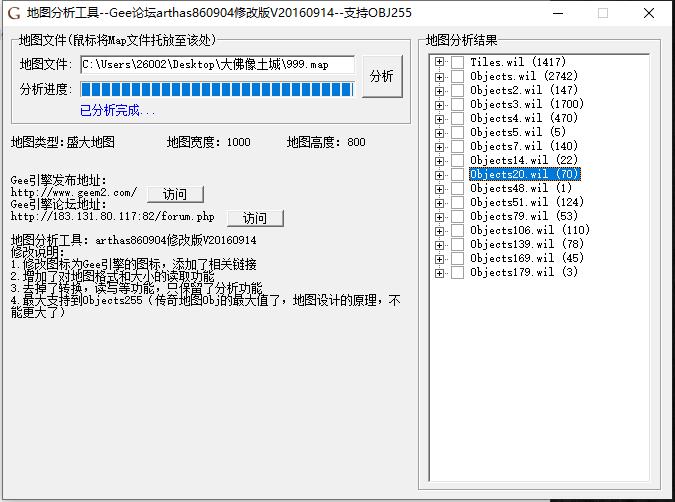
Task: Check the Objects169.wil checkbox
Action: pos(457,258)
